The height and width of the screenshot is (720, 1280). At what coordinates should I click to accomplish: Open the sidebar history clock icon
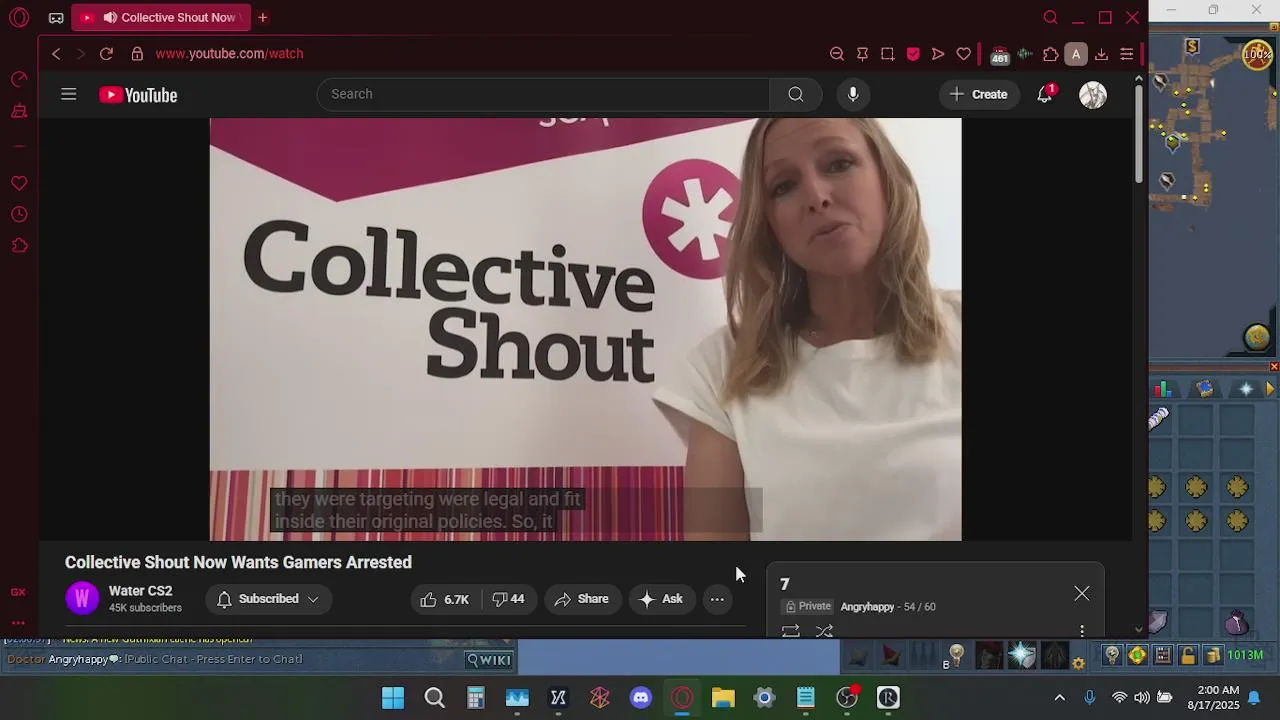[19, 214]
